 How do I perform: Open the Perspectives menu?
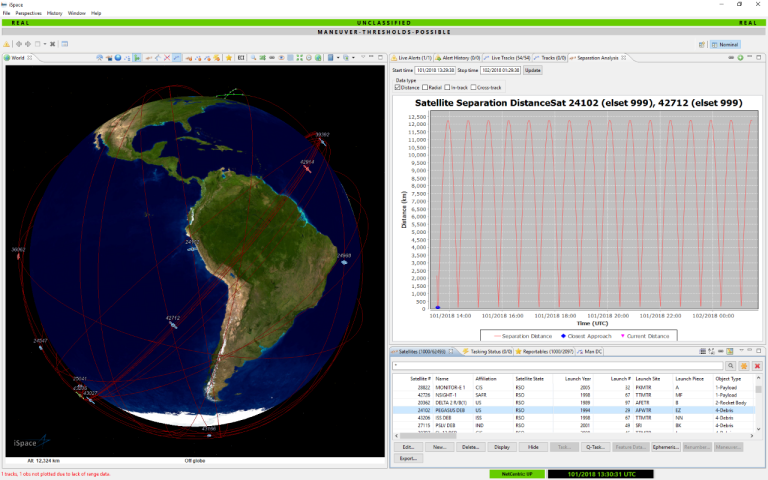pos(28,13)
